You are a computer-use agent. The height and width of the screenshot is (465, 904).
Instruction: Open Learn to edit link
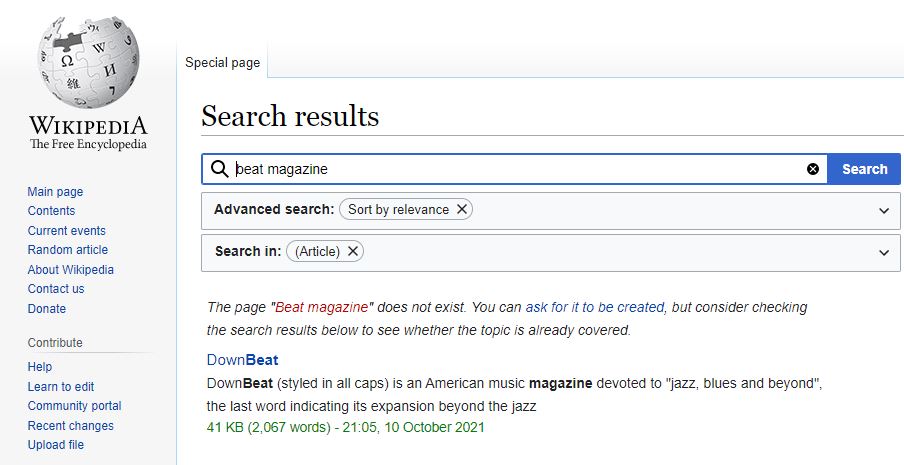[x=61, y=387]
